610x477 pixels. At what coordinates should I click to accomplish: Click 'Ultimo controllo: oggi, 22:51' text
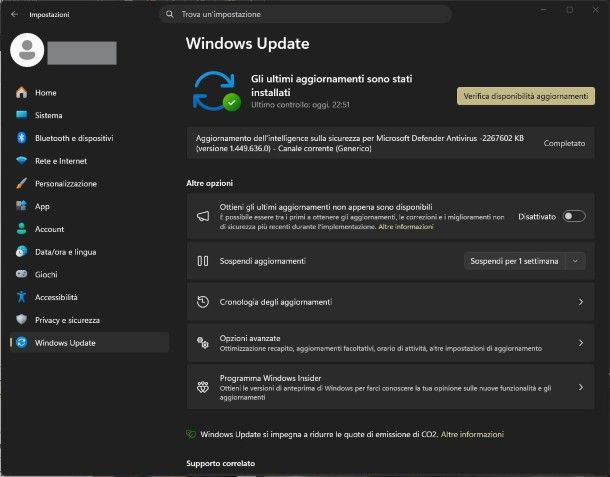click(x=300, y=105)
